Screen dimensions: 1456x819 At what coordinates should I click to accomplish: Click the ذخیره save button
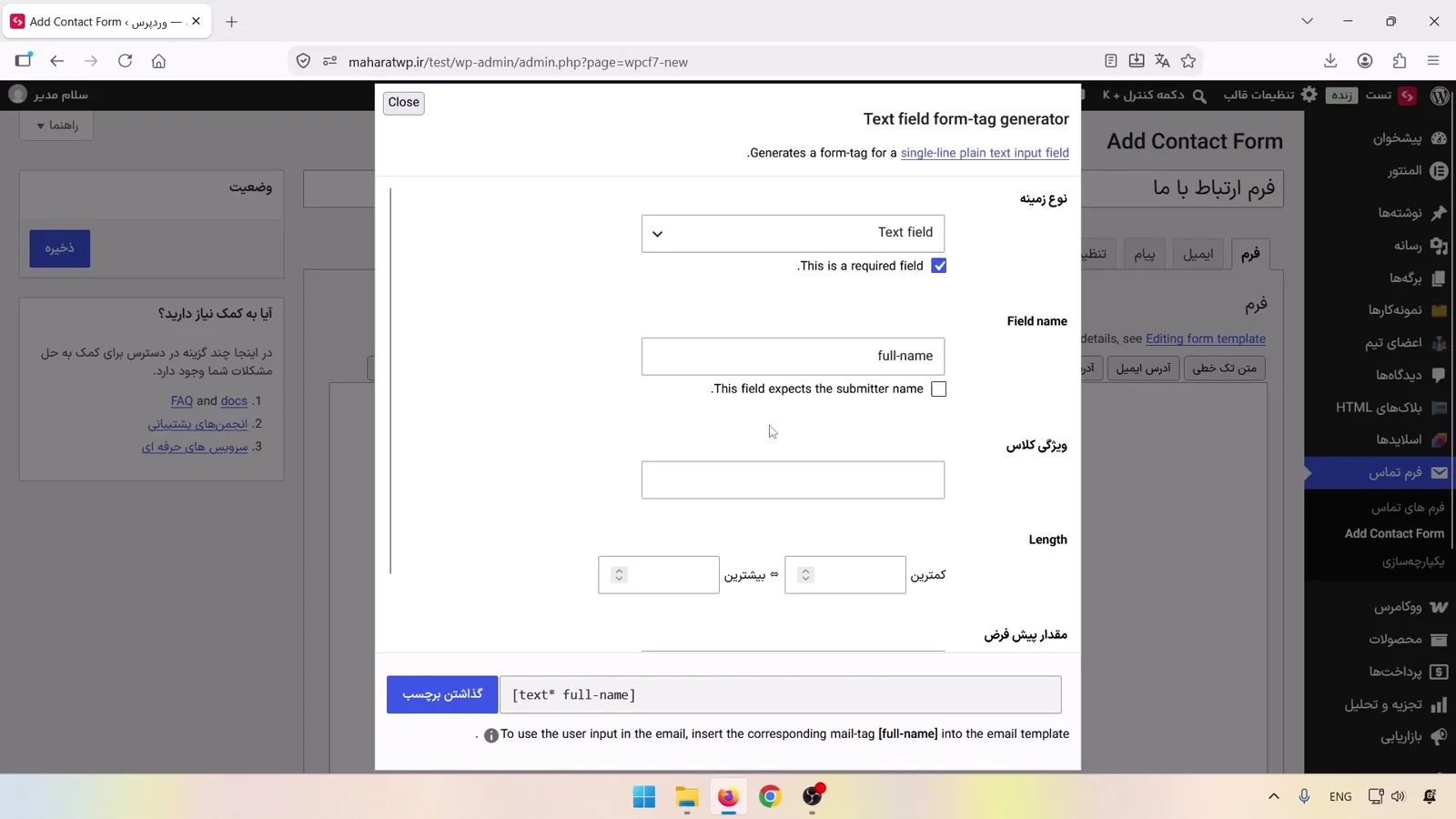click(59, 248)
